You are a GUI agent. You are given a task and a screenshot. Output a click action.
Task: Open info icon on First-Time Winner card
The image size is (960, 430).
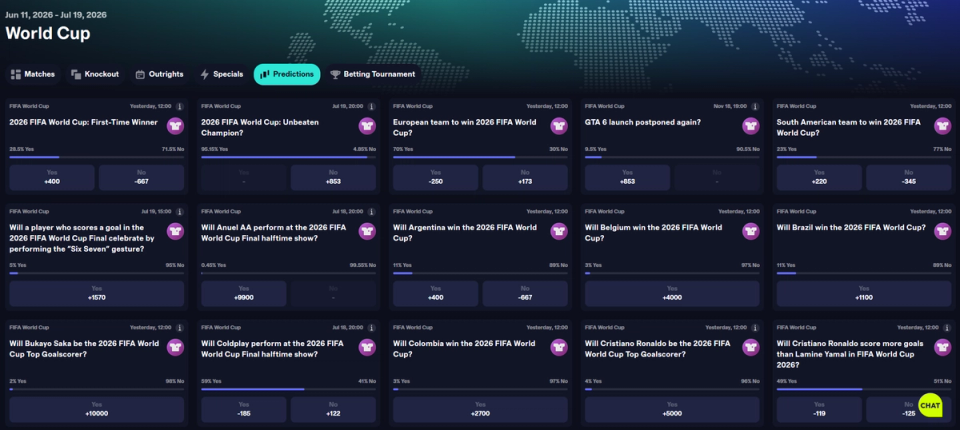180,107
